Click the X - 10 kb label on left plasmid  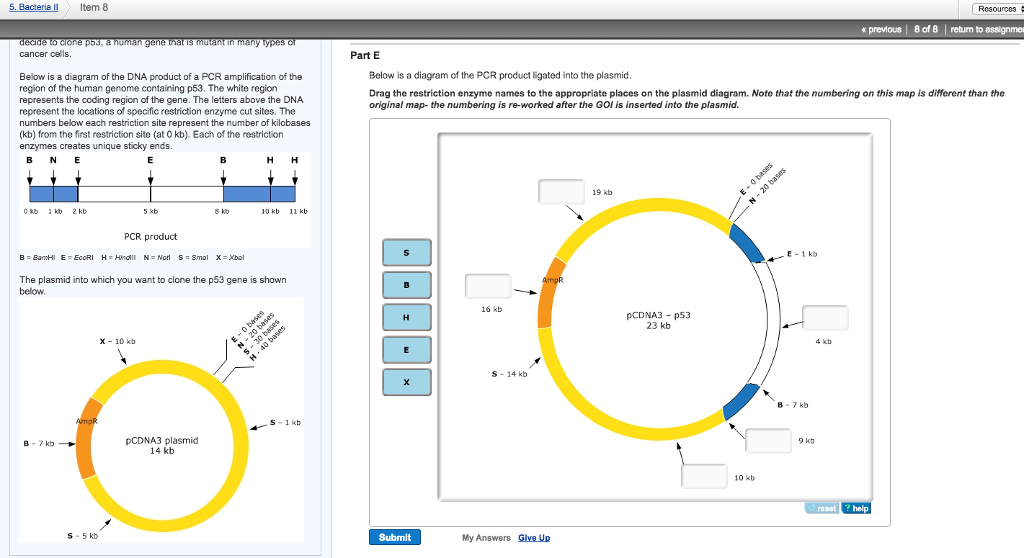pos(118,341)
